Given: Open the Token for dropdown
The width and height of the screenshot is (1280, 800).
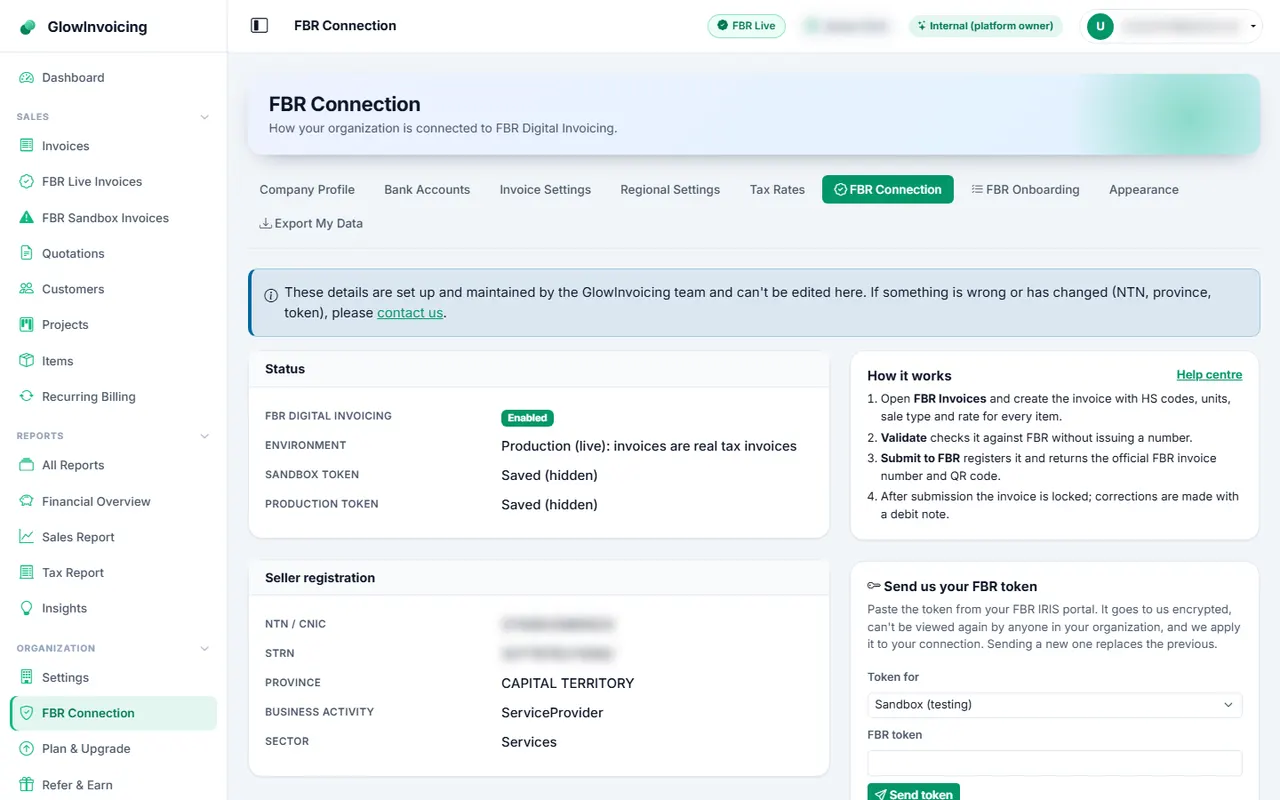Looking at the screenshot, I should coord(1055,705).
